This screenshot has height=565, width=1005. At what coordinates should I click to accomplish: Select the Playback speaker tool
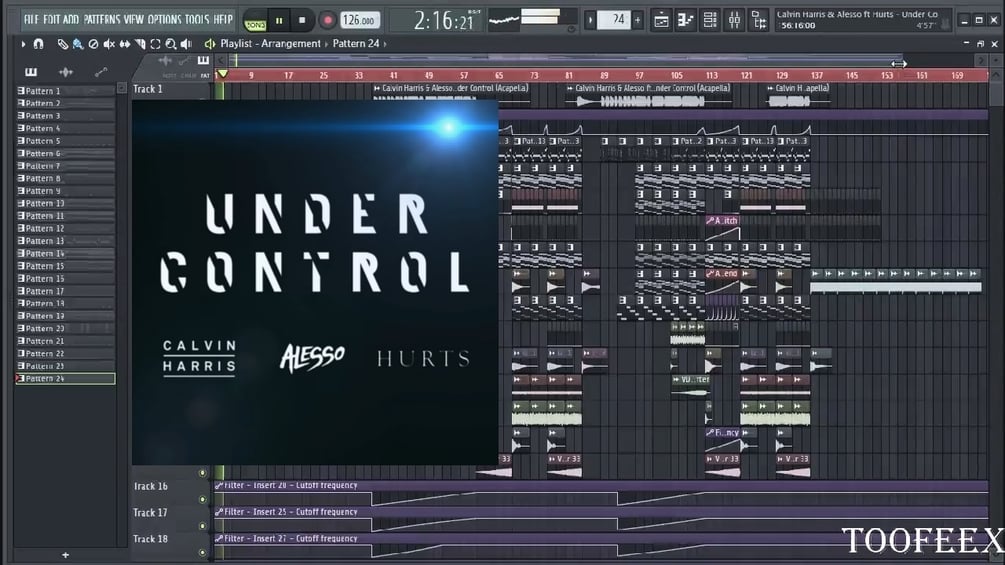(x=186, y=44)
